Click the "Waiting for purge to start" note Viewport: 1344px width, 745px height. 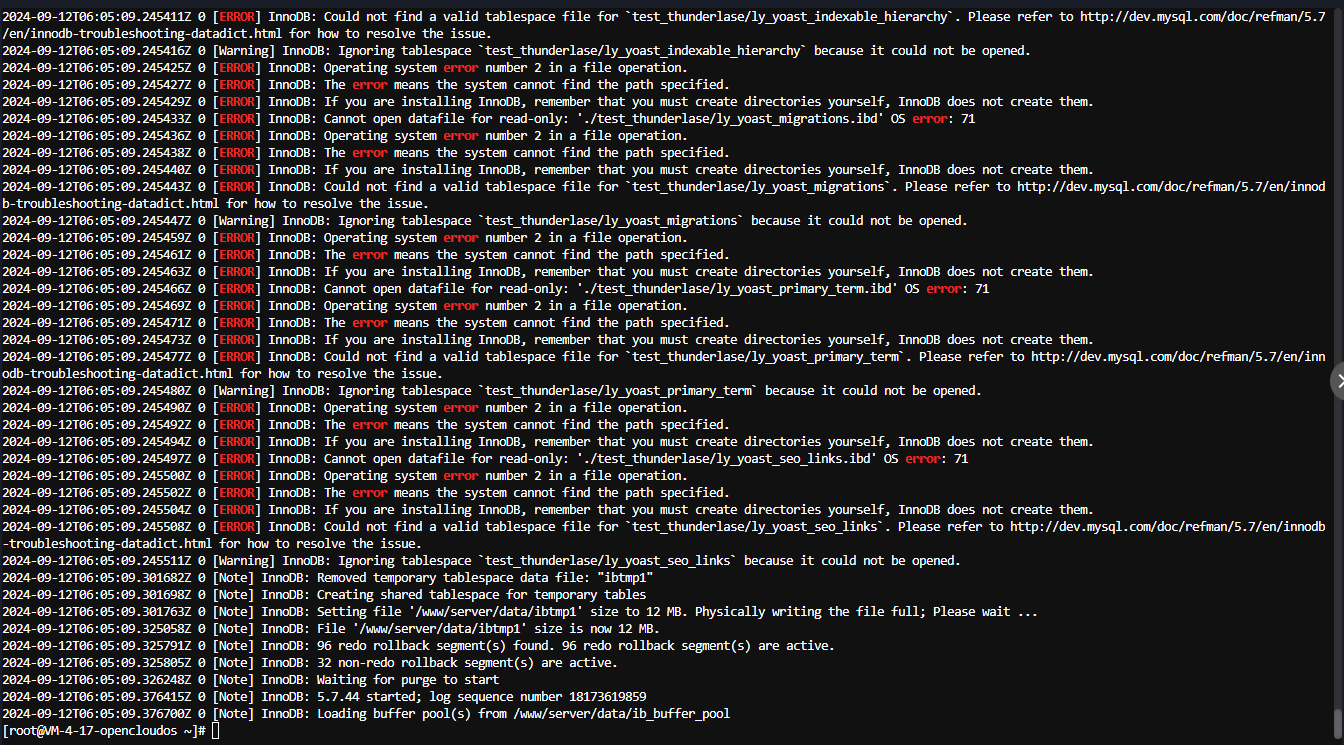point(408,680)
